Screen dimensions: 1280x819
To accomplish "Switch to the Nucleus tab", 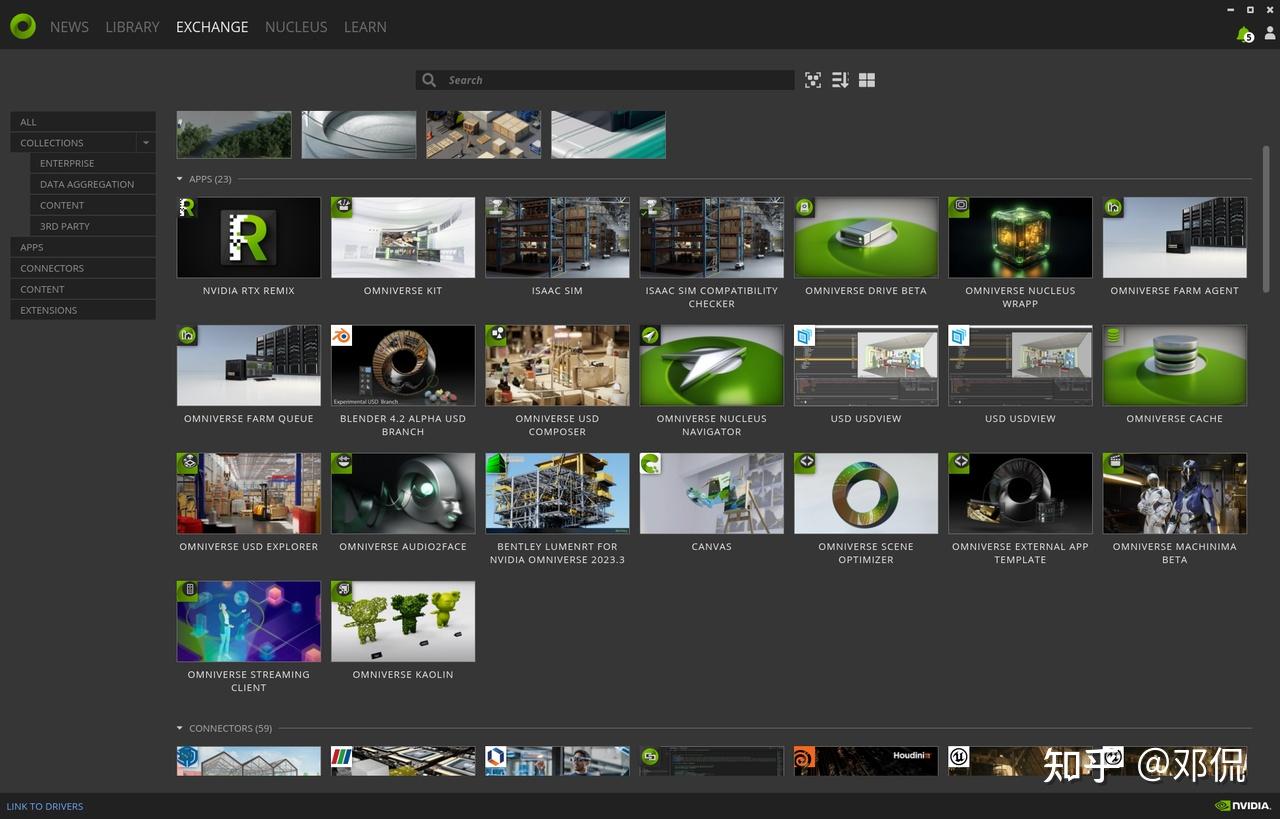I will [x=296, y=27].
